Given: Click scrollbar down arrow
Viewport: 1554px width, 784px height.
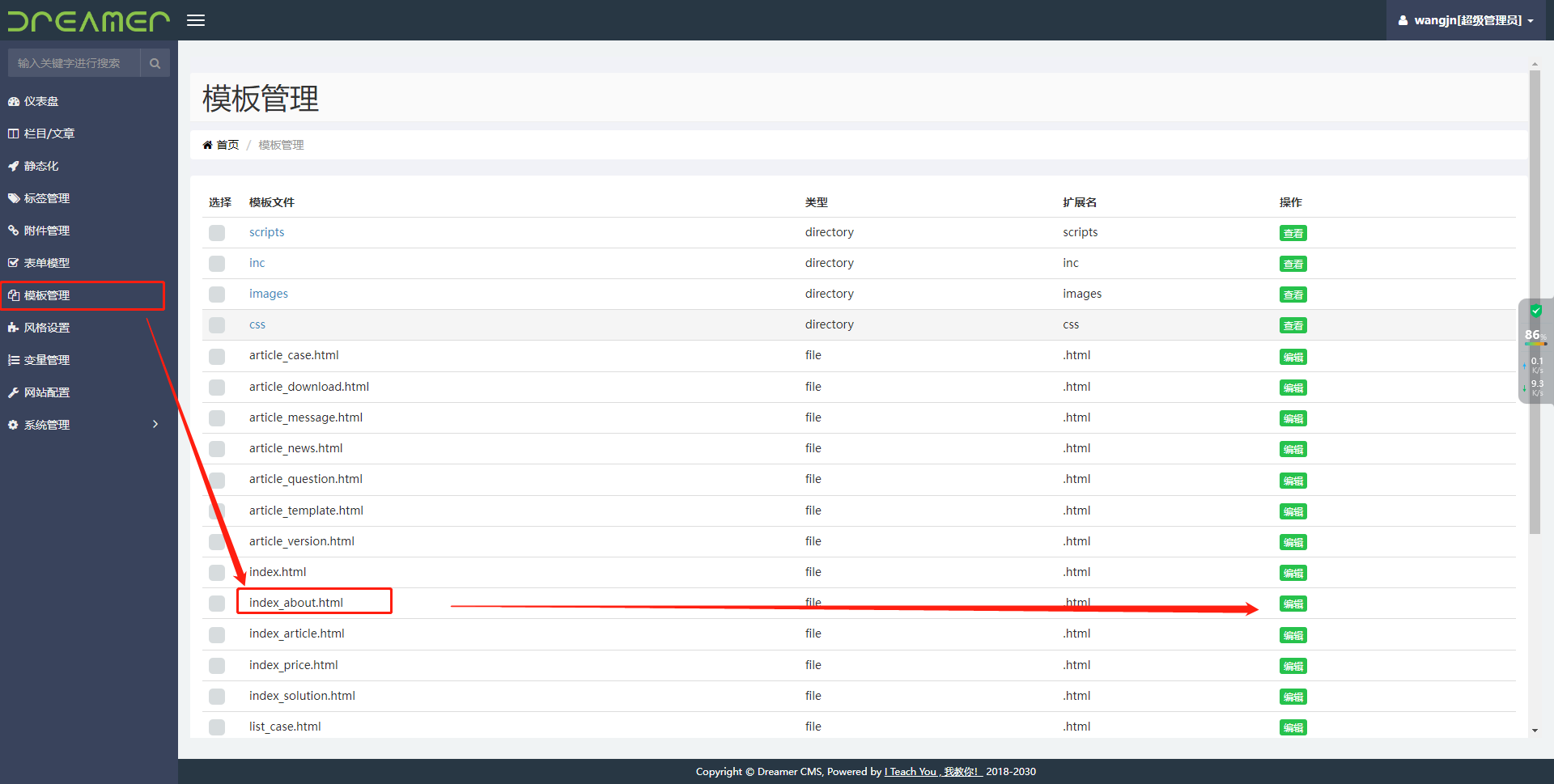Looking at the screenshot, I should pos(1535,731).
